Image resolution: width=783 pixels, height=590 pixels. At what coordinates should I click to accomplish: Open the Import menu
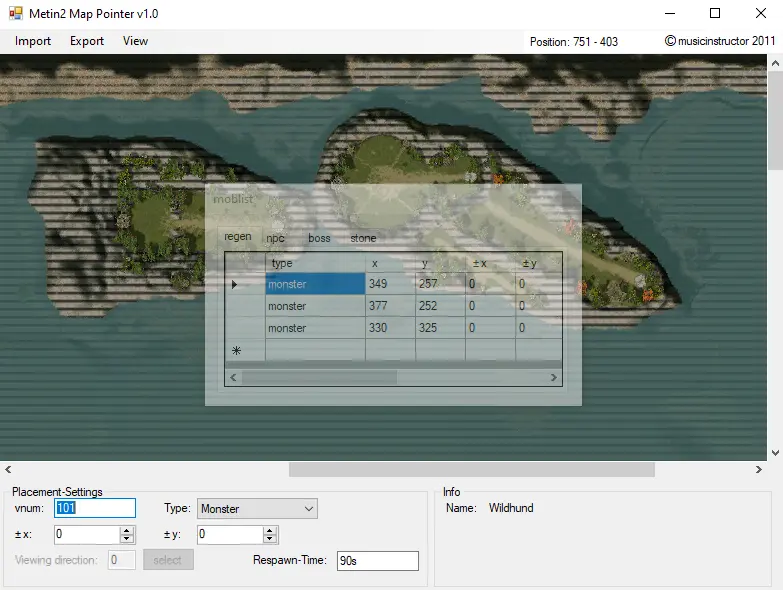pyautogui.click(x=33, y=41)
